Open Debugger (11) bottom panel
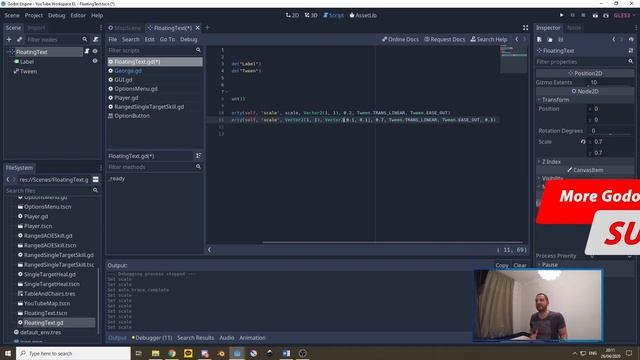The height and width of the screenshot is (360, 640). pyautogui.click(x=152, y=338)
